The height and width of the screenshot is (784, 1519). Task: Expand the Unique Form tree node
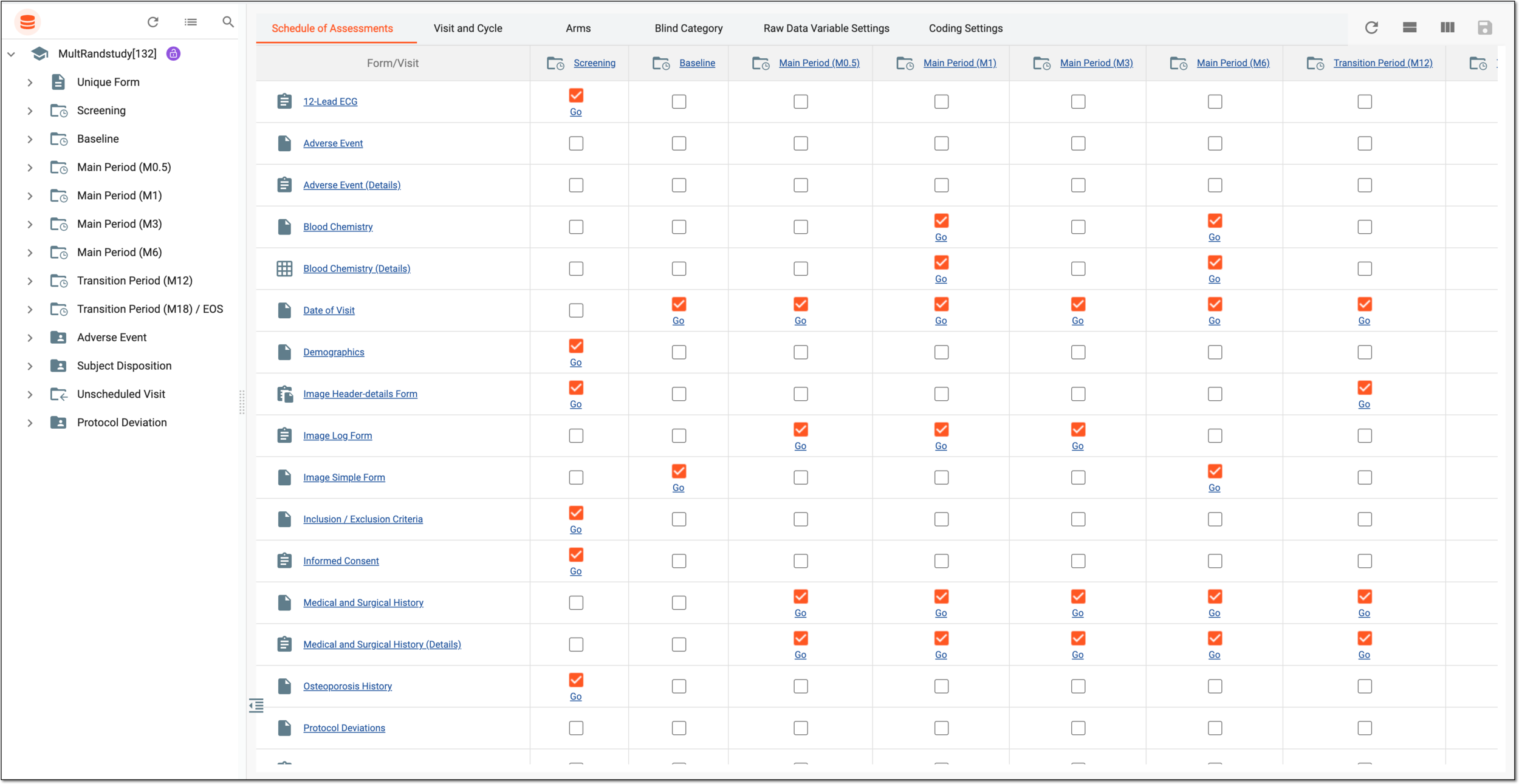[30, 82]
